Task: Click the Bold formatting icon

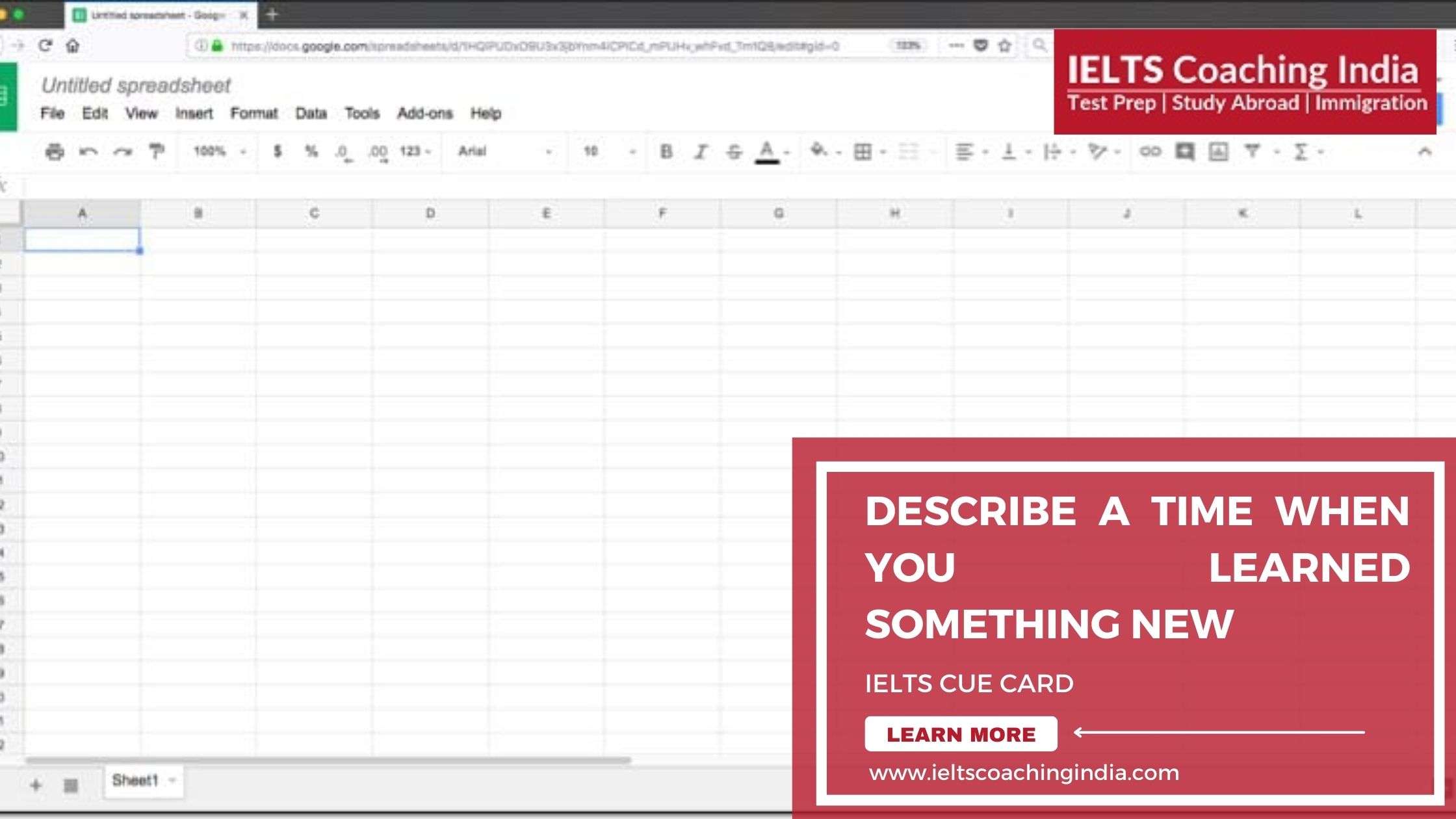Action: point(665,151)
